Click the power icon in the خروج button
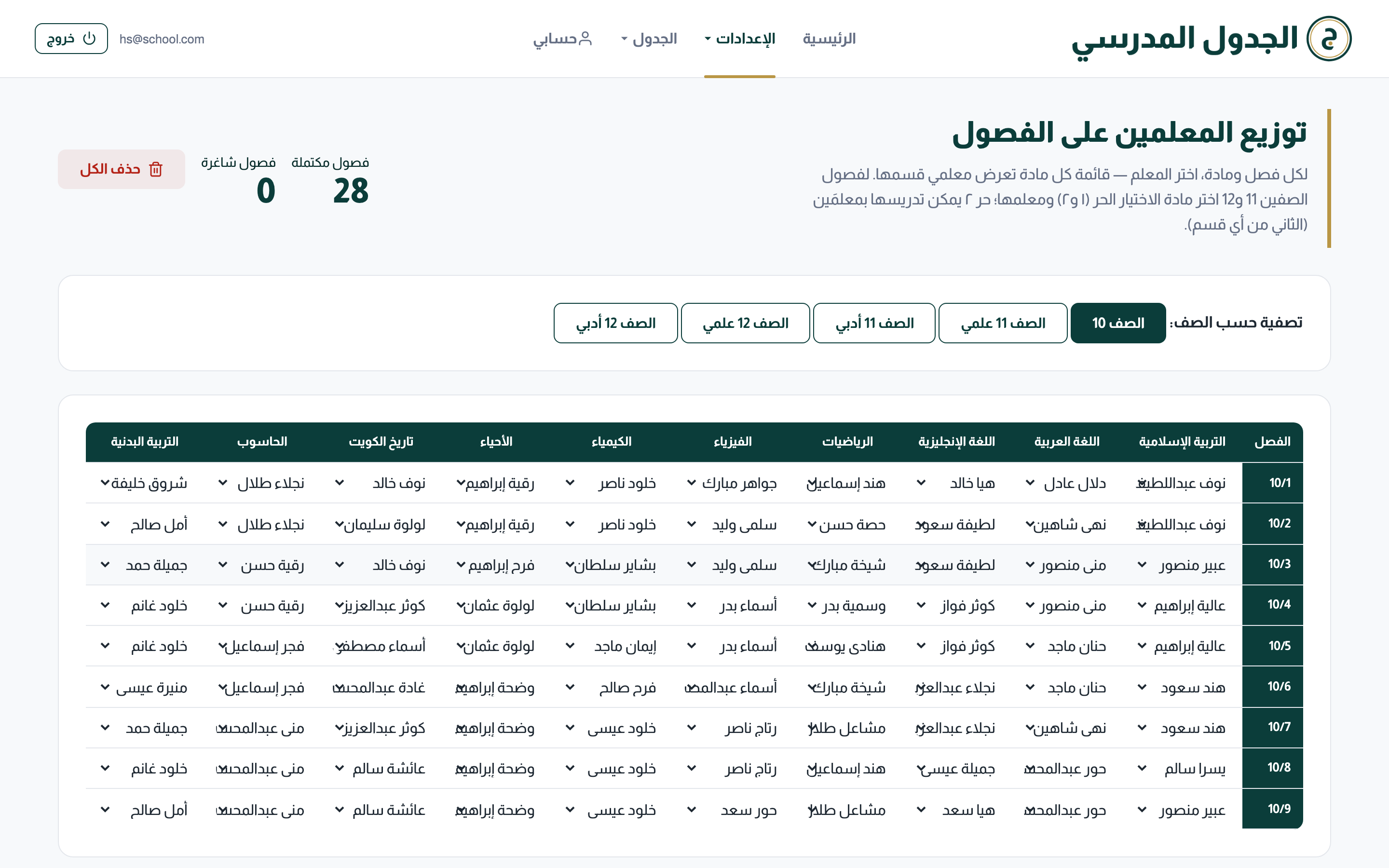 point(89,39)
